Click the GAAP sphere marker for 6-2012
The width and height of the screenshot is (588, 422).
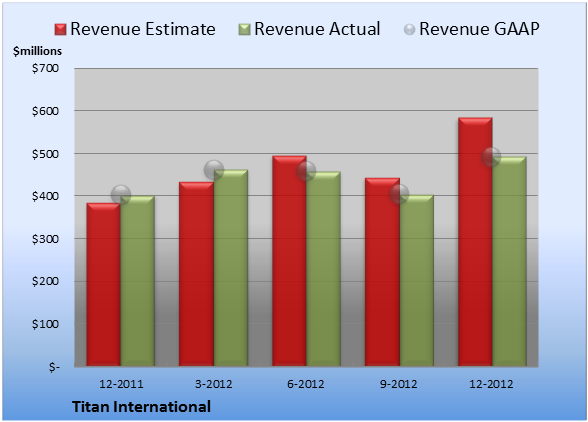pos(306,171)
